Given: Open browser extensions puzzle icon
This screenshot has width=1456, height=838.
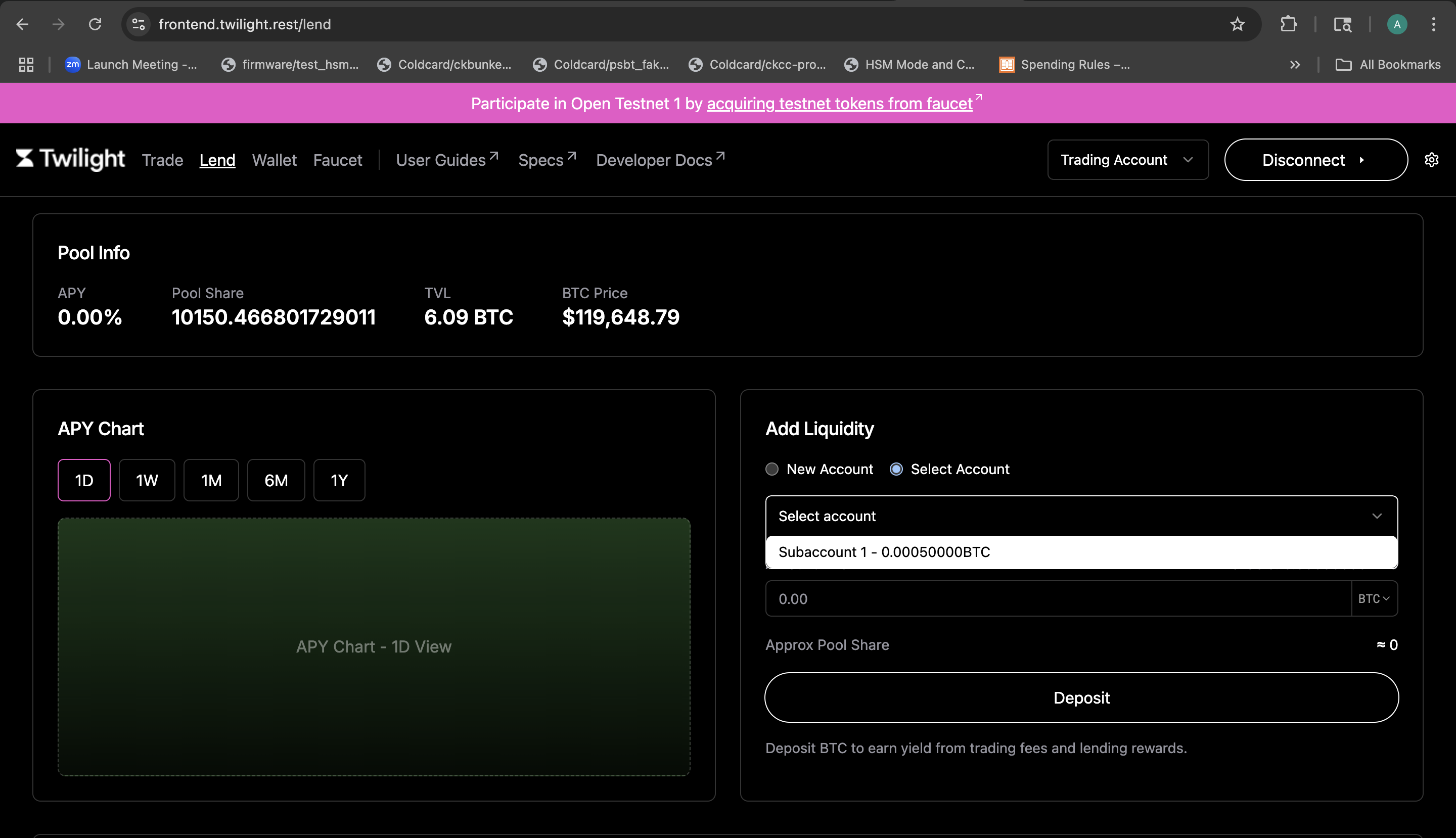Looking at the screenshot, I should point(1289,24).
